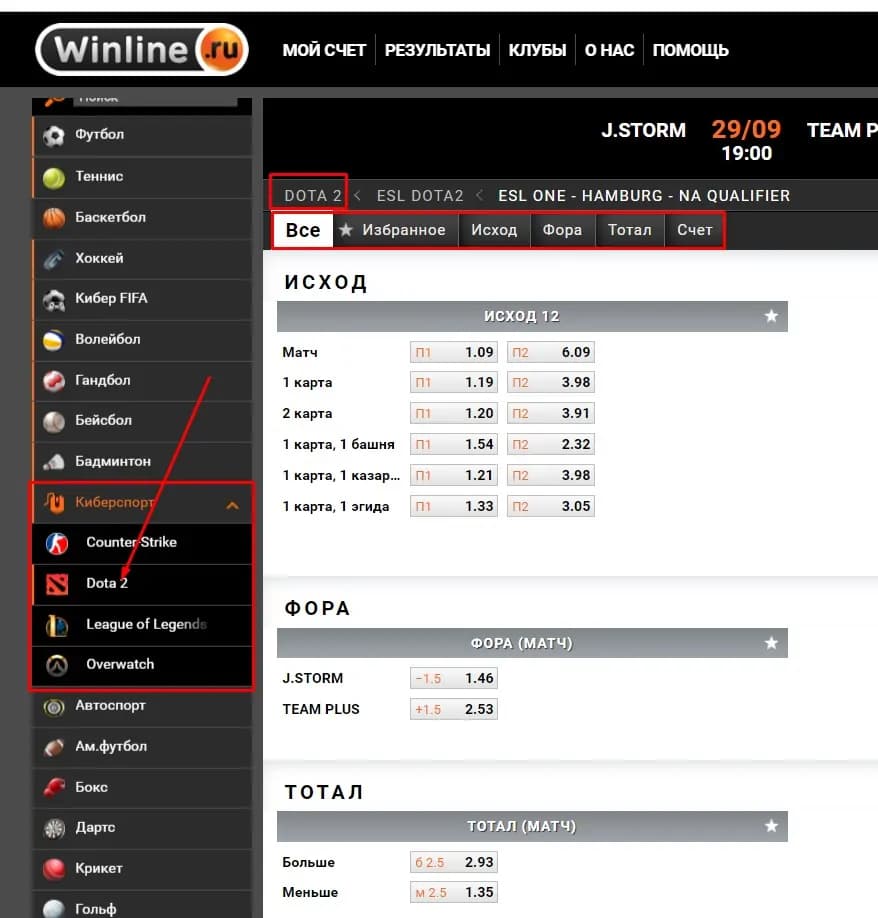Click the volleyball icon beside Волейбол
878x918 pixels.
click(x=54, y=340)
